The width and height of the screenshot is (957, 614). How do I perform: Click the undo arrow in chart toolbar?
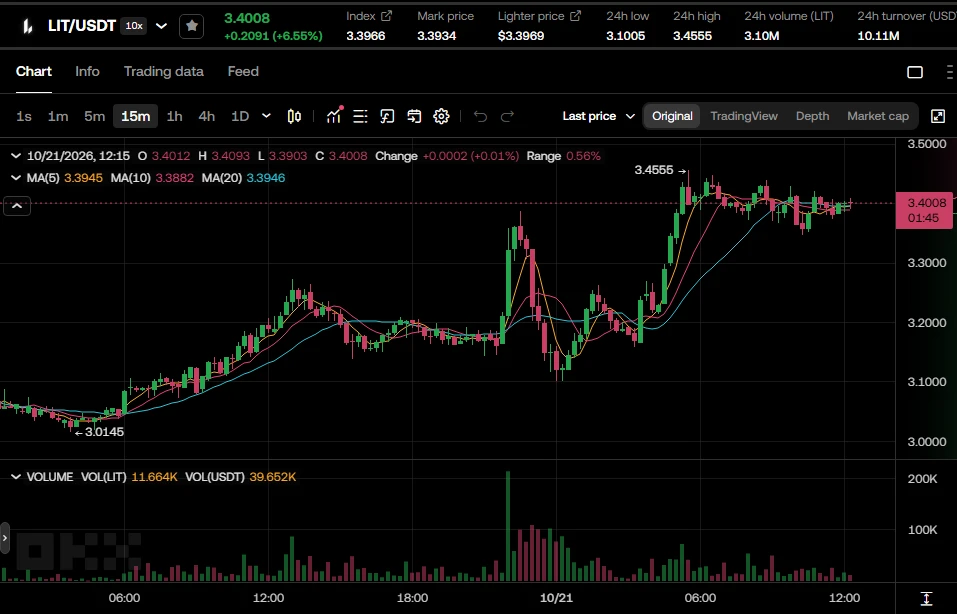coord(480,116)
